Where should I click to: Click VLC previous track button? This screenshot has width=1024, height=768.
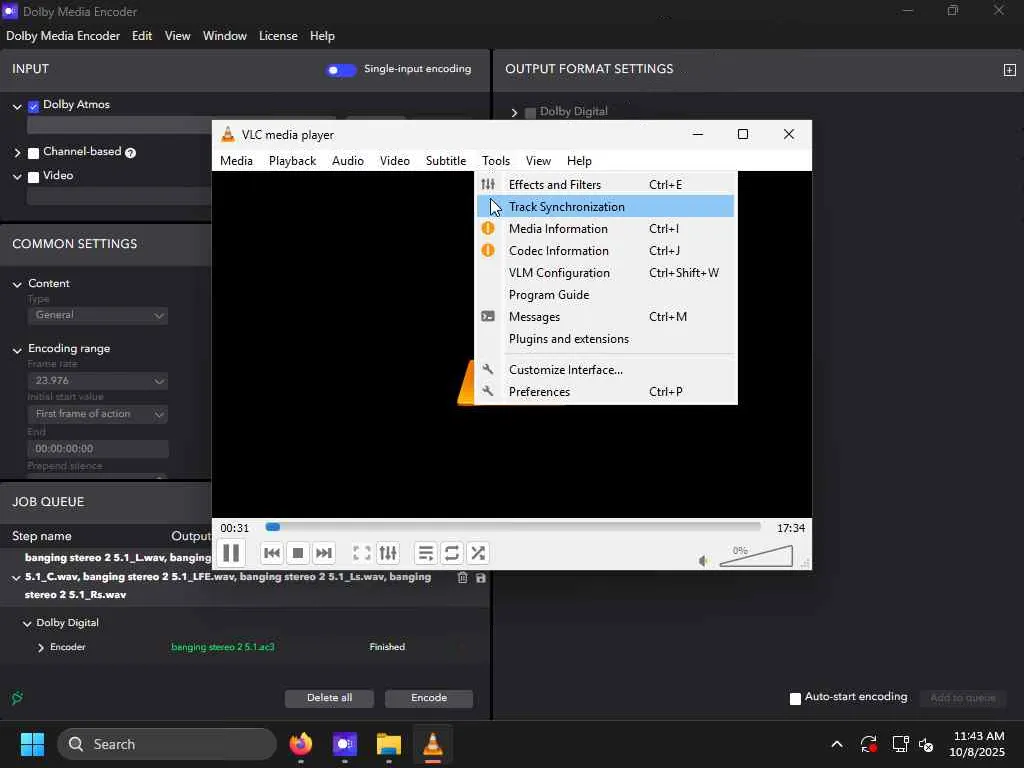[272, 553]
